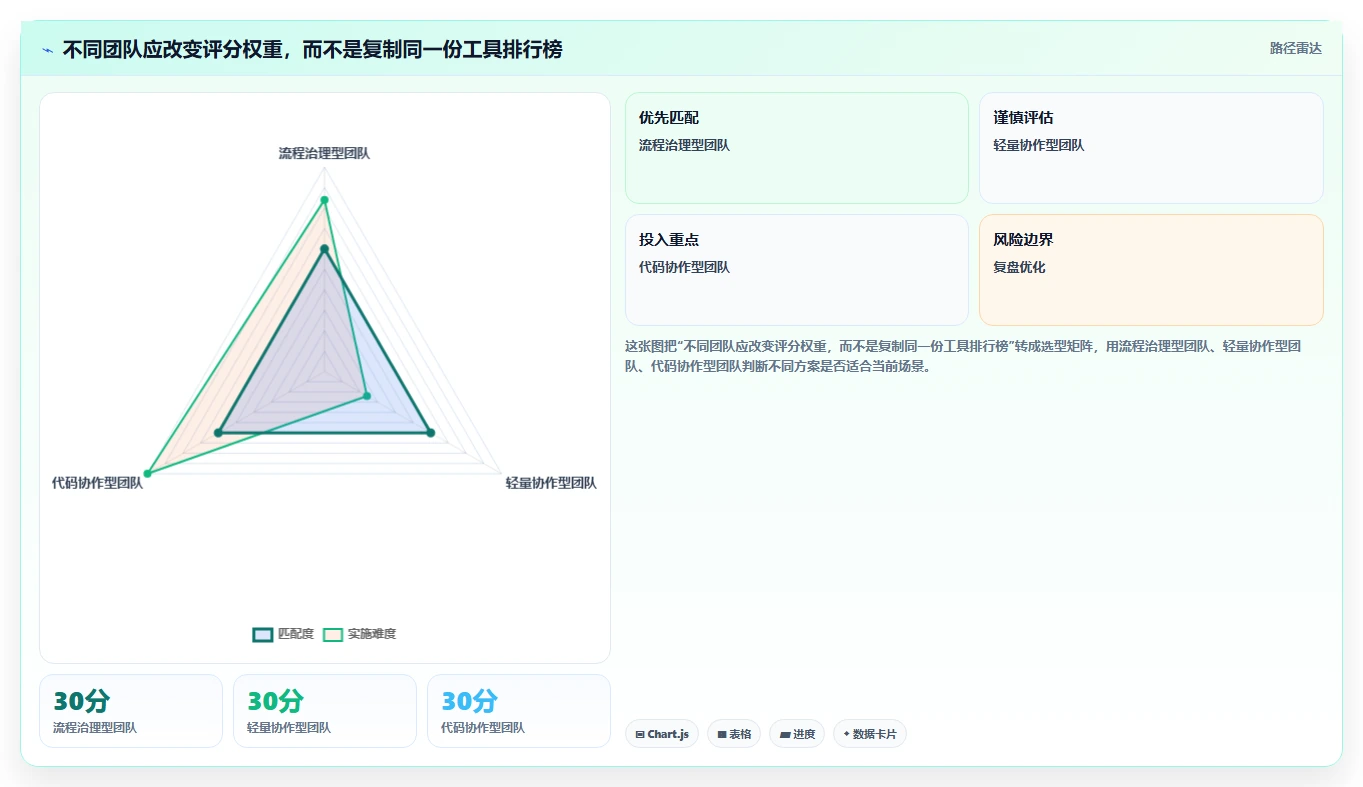Click the 流程治理型团队 radar axis label
Screen dimensions: 1363x787
324,153
